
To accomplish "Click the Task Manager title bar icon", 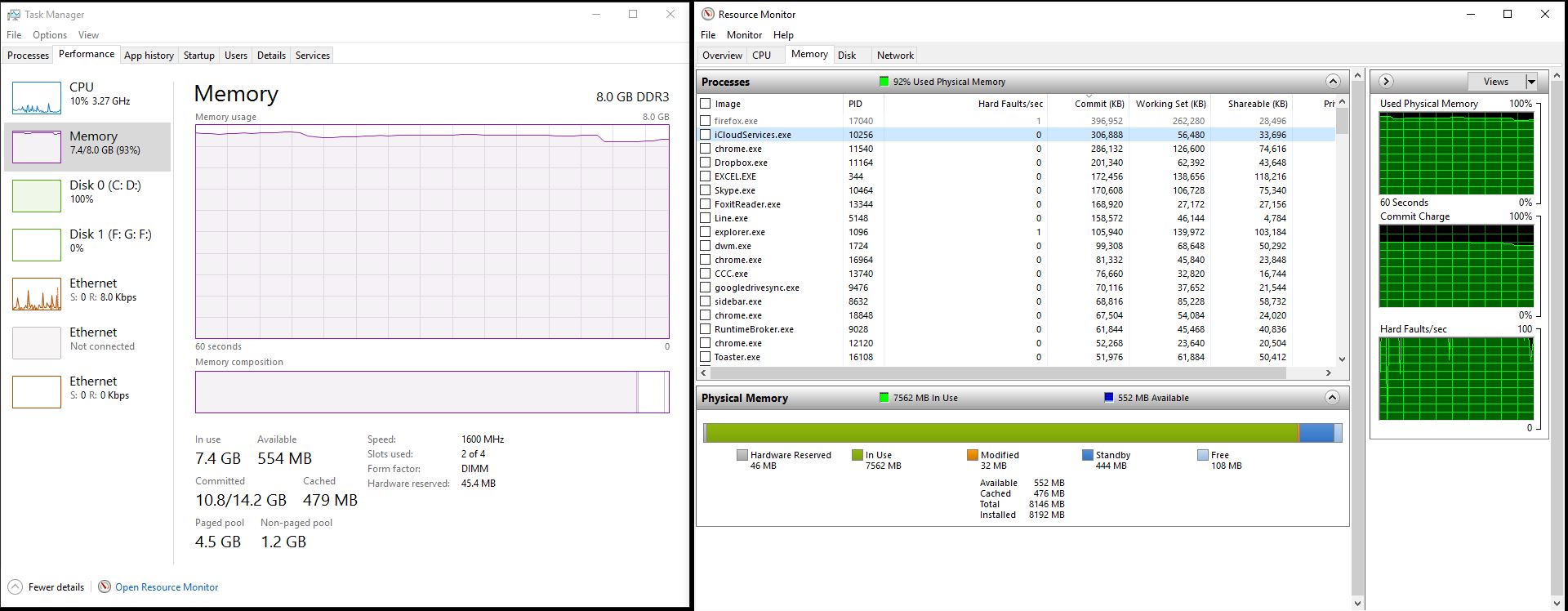I will pyautogui.click(x=13, y=14).
